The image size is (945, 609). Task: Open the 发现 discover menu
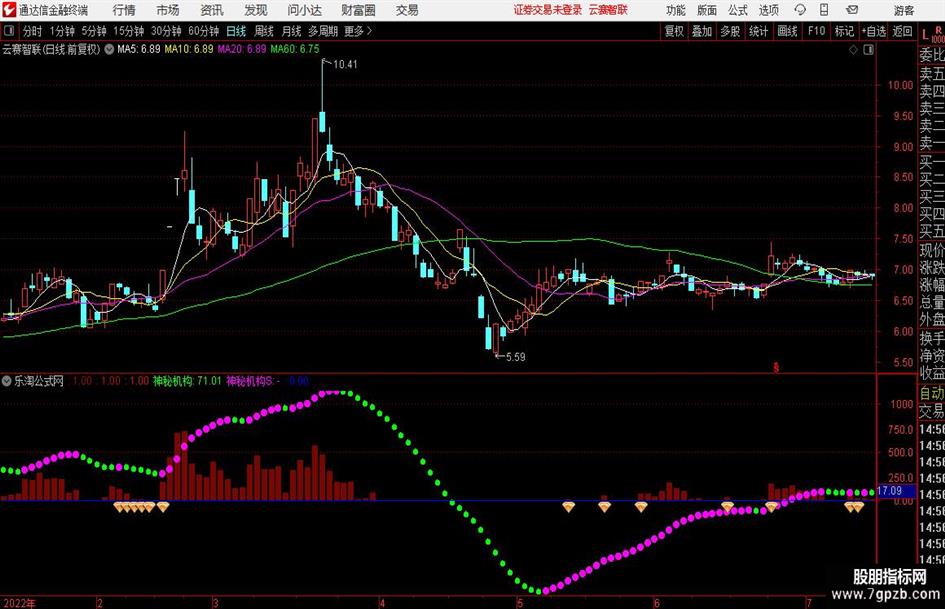tap(256, 10)
